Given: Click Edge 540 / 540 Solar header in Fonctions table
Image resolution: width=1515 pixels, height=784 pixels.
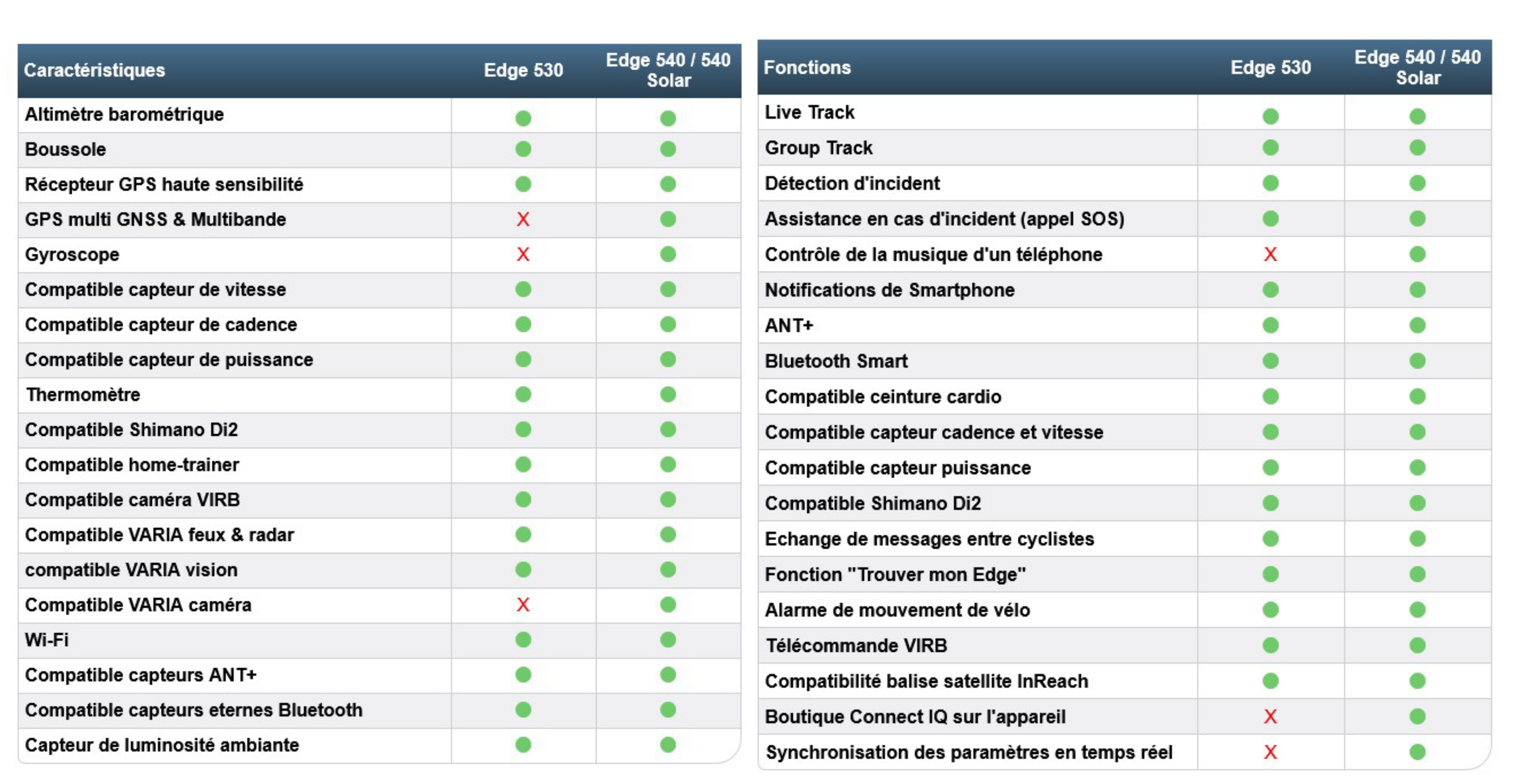Looking at the screenshot, I should tap(1417, 67).
